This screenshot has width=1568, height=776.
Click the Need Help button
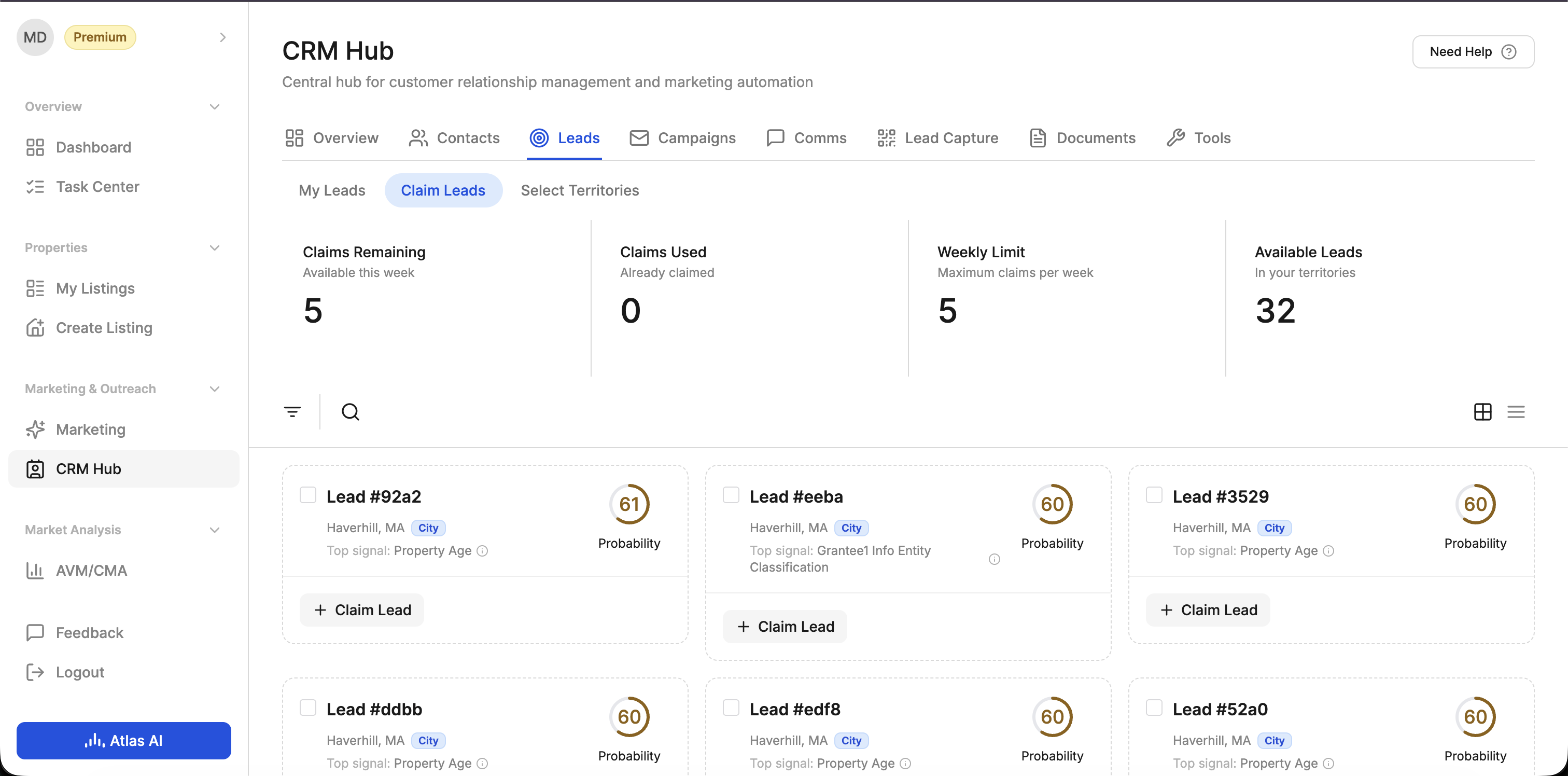coord(1473,52)
